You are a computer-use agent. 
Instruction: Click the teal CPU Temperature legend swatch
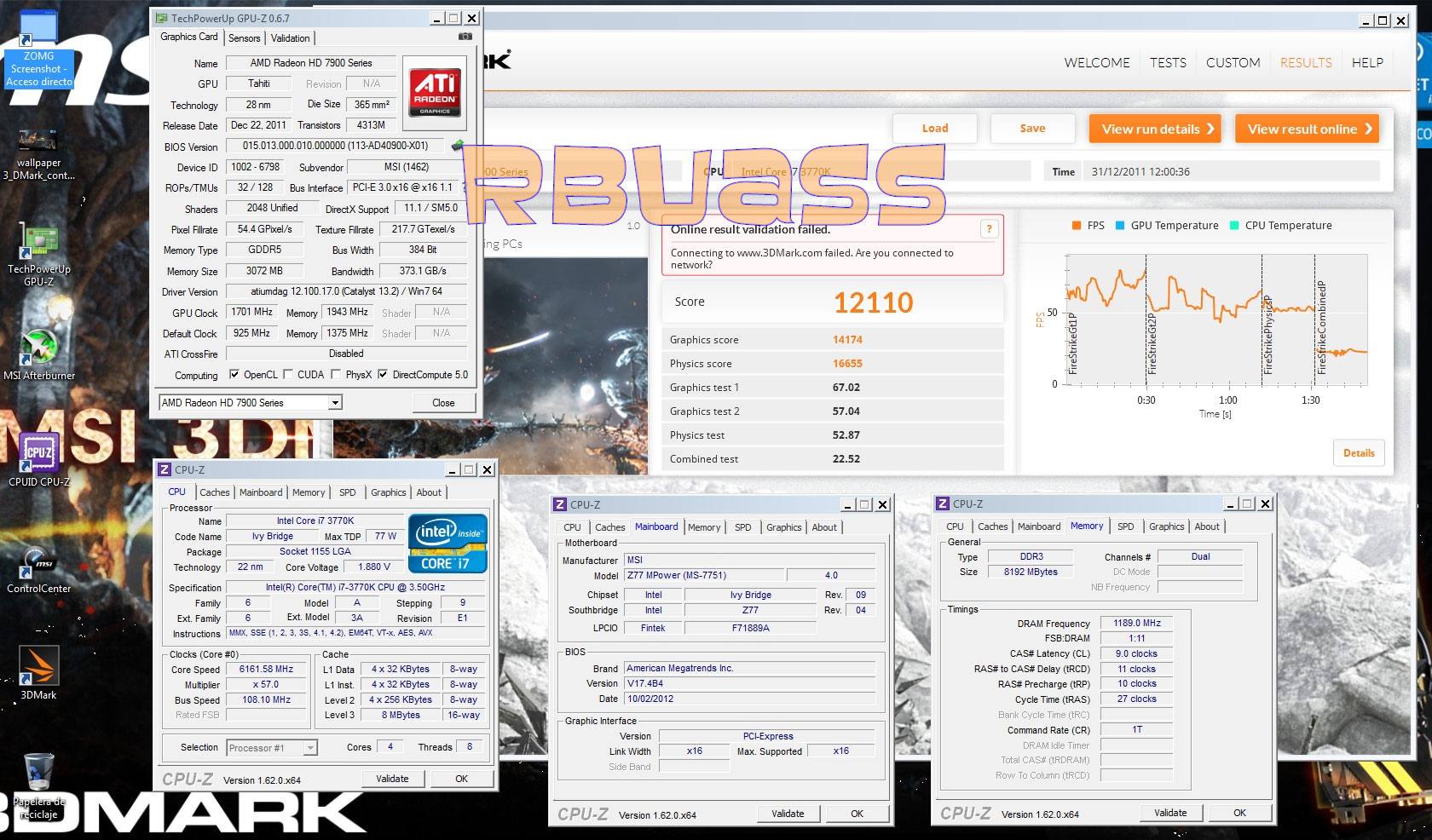[1234, 226]
